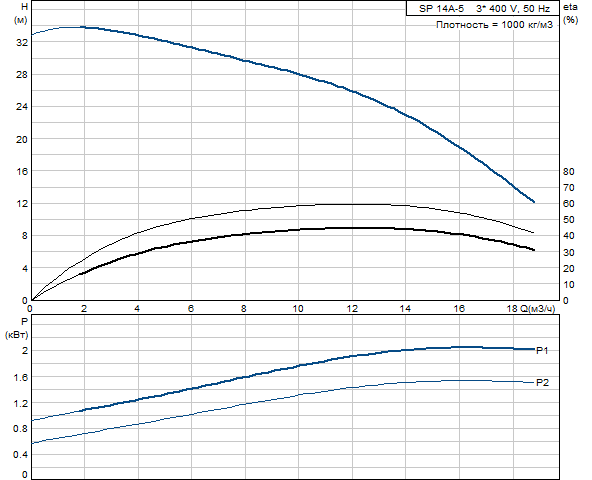Click the 0.4 tick on the power axis
This screenshot has width=592, height=480.
pos(20,455)
